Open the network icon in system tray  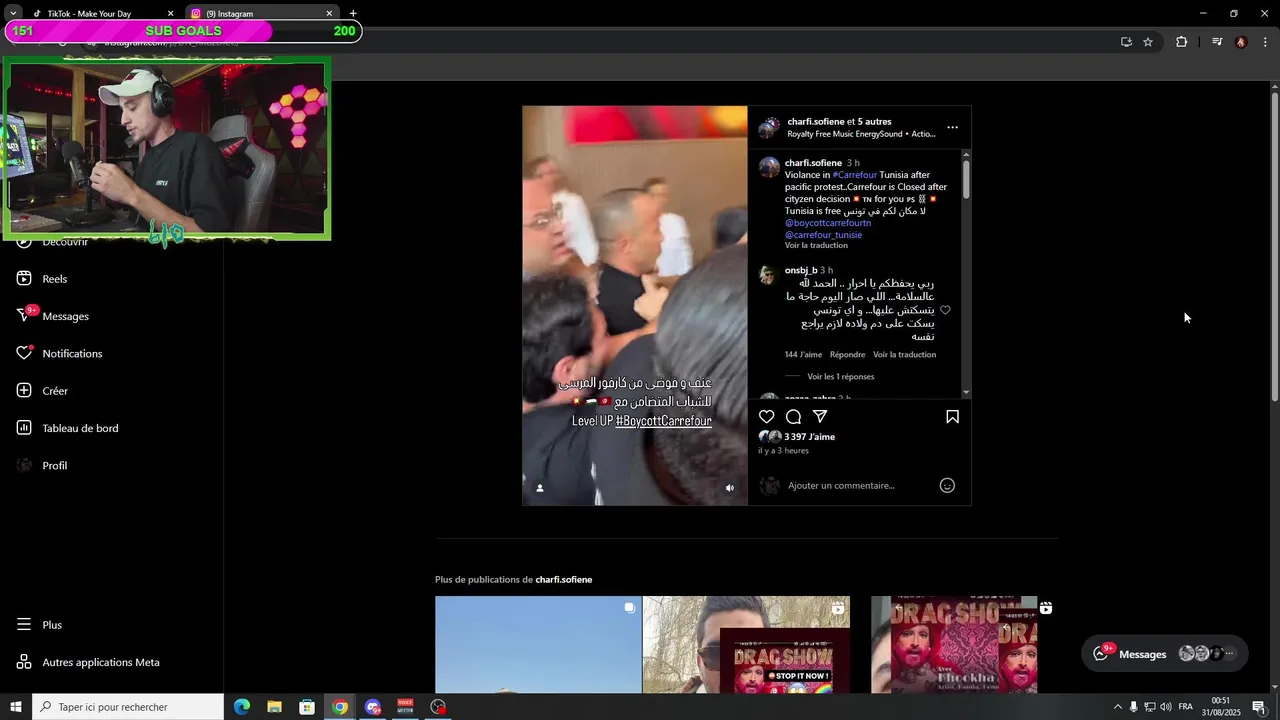(x=1150, y=707)
